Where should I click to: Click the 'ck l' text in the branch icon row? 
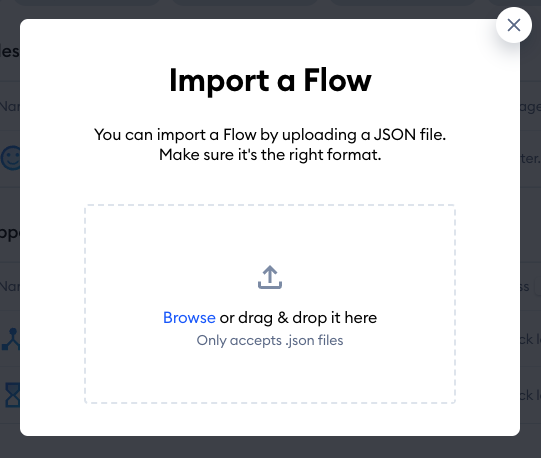(x=531, y=340)
